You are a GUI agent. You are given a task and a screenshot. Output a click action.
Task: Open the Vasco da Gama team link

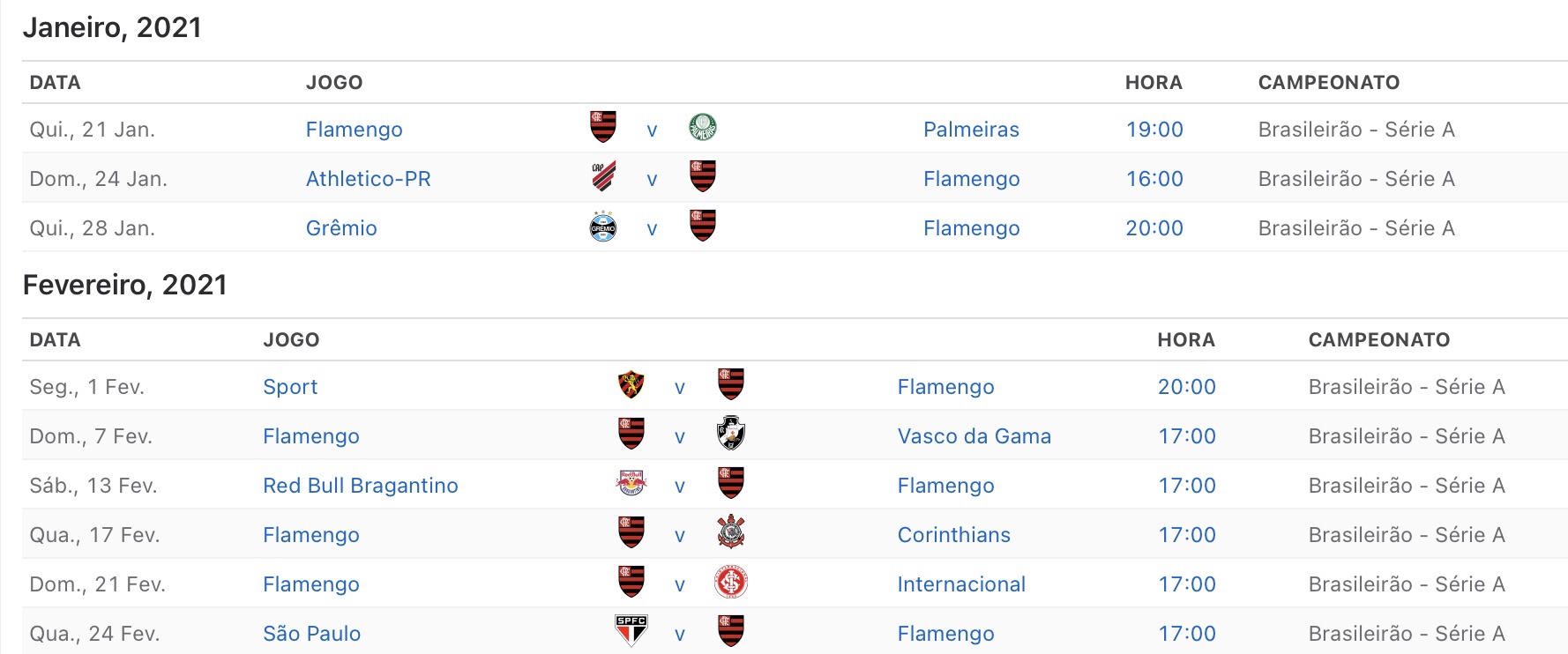pyautogui.click(x=974, y=436)
